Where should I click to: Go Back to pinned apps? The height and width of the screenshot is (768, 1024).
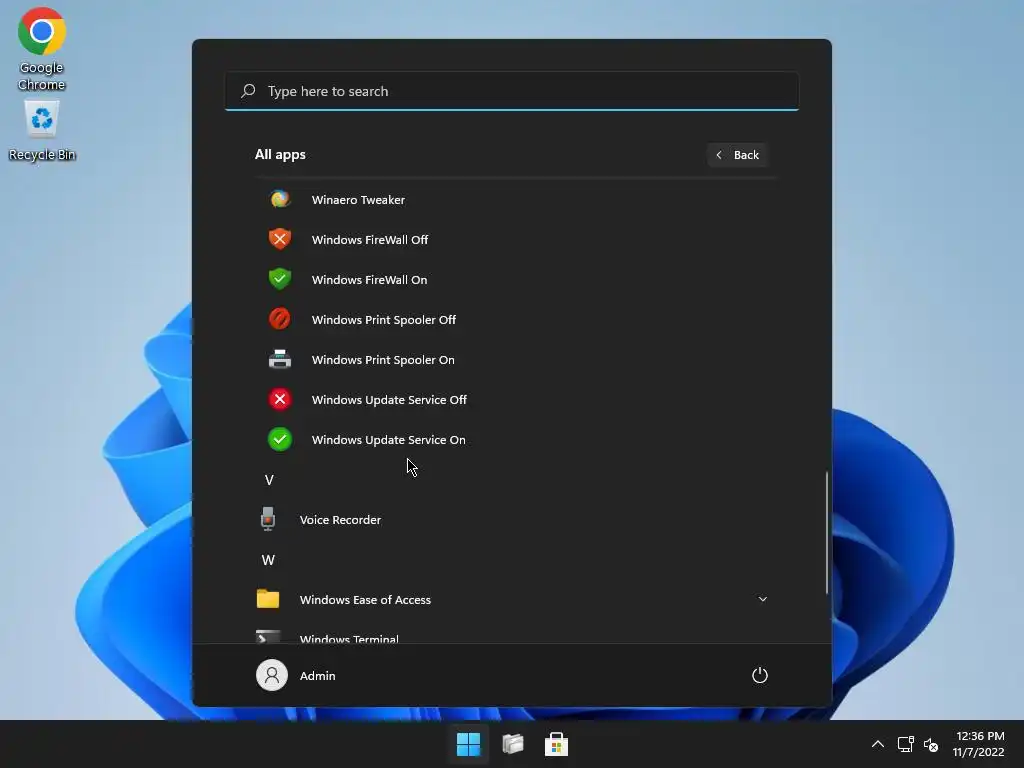737,155
